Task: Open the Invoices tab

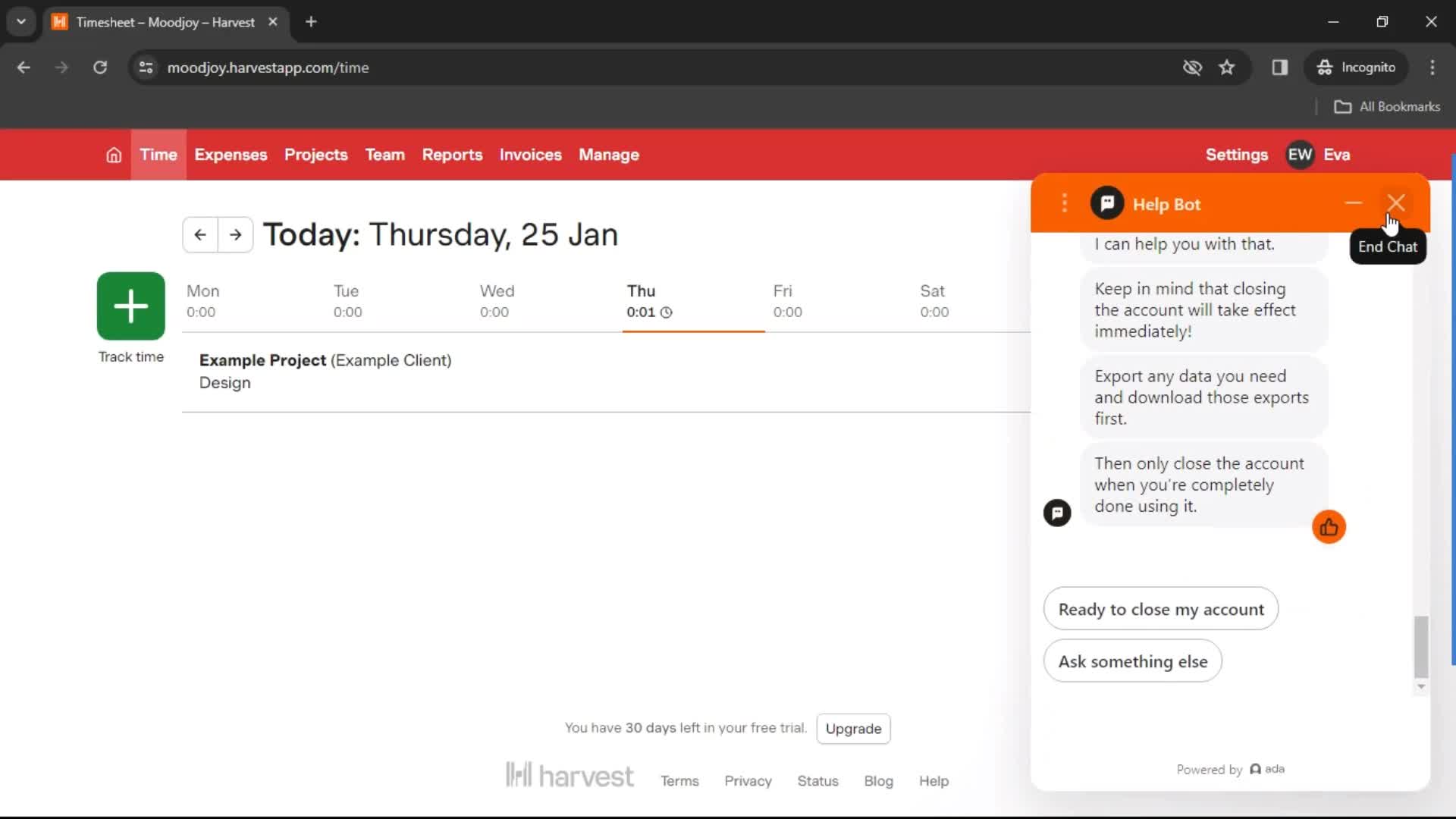Action: [530, 155]
